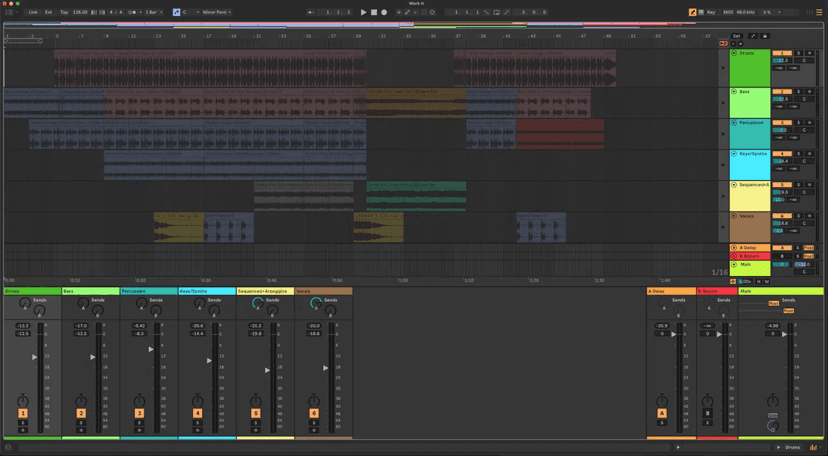Expand the Main track fold arrow
828x456 pixels.
734,264
